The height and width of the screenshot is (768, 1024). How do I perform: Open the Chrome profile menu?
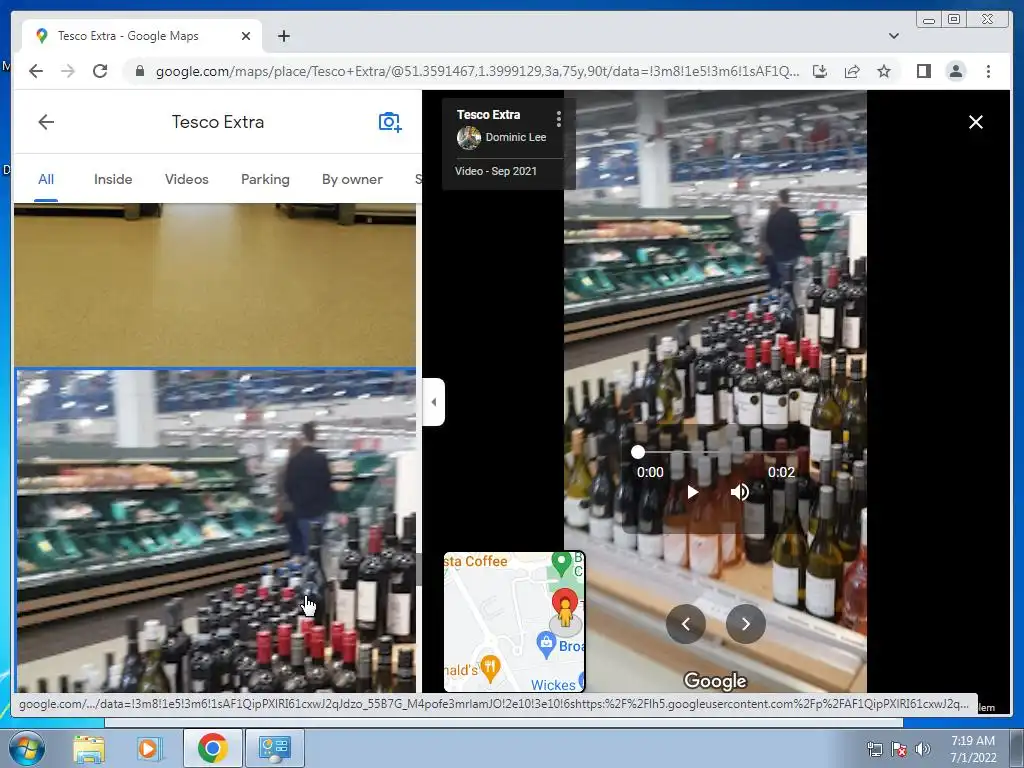coord(956,71)
